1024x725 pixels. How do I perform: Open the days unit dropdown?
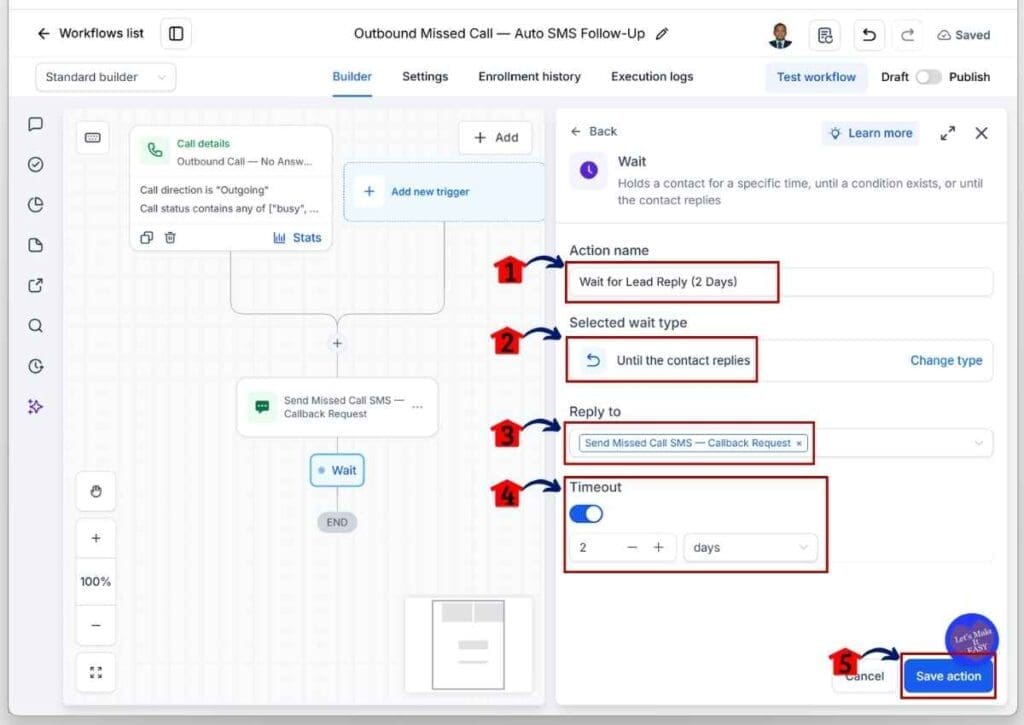point(750,548)
